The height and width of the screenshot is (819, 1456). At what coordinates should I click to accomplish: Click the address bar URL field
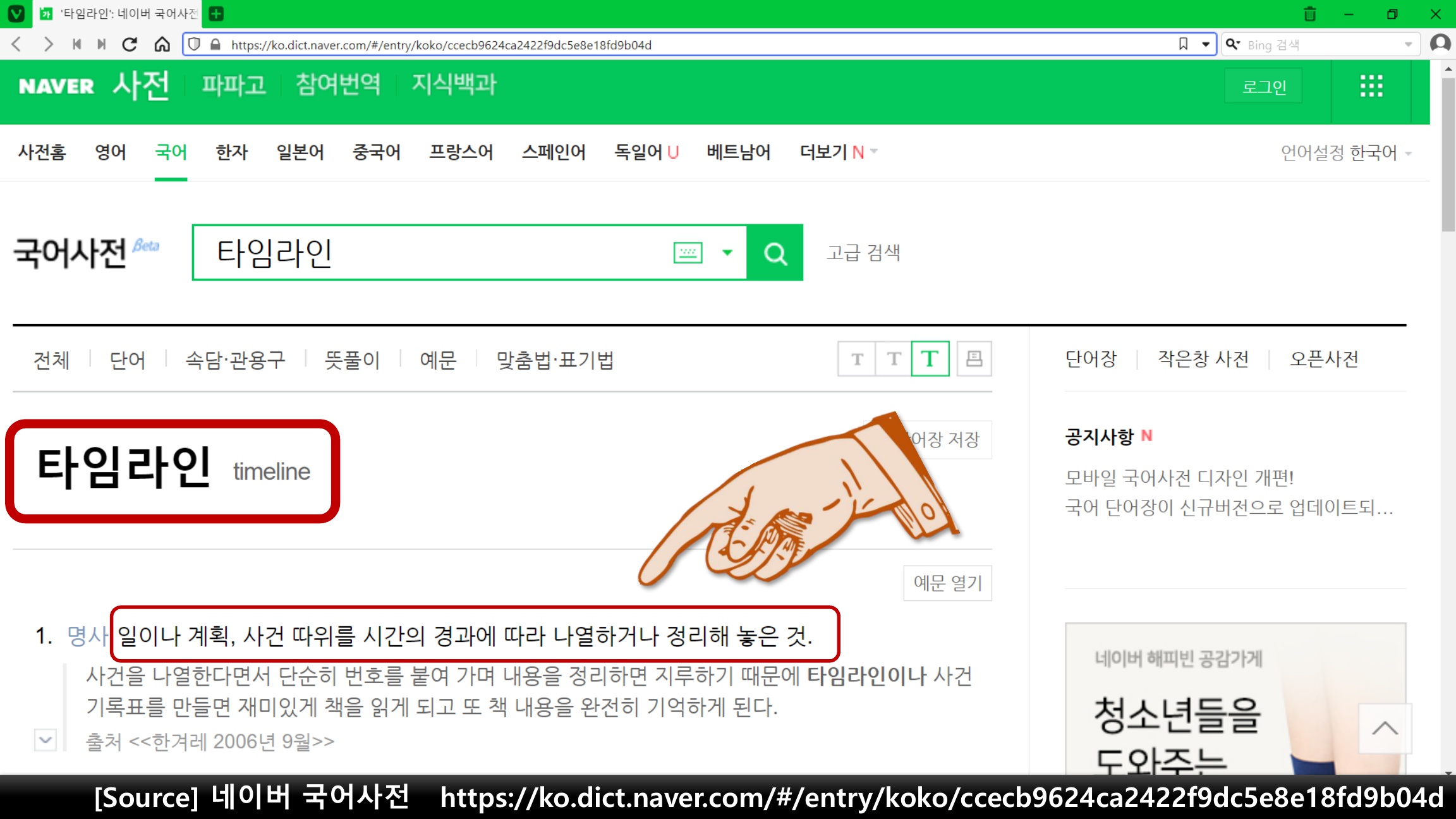(x=698, y=45)
